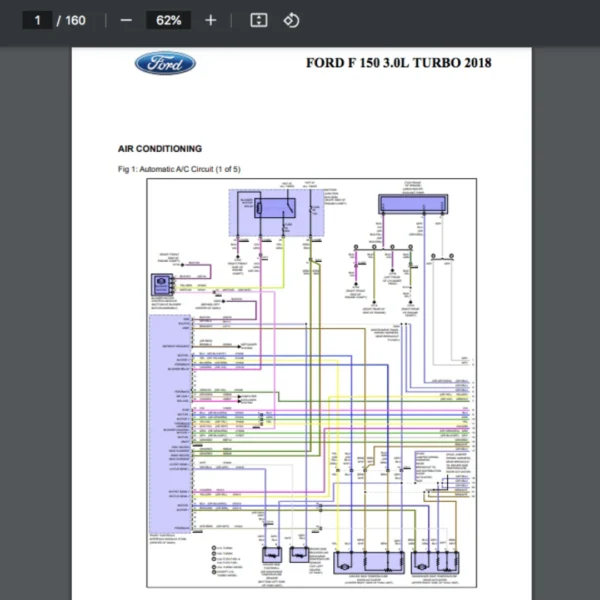Click the Ford logo on the page
The image size is (600, 600).
point(165,63)
